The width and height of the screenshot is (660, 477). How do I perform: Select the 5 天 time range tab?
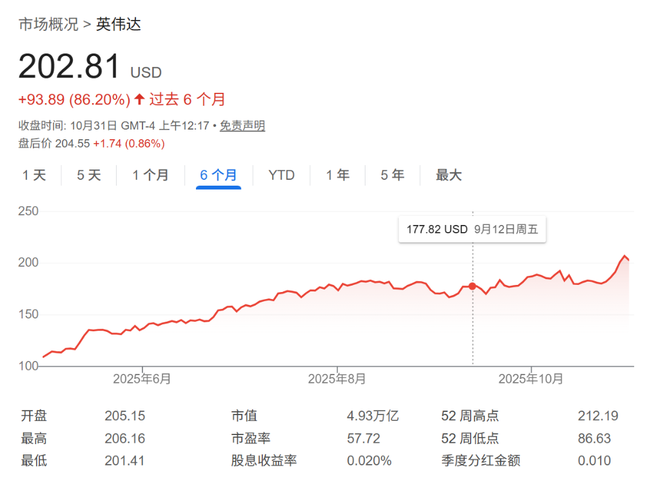click(89, 175)
